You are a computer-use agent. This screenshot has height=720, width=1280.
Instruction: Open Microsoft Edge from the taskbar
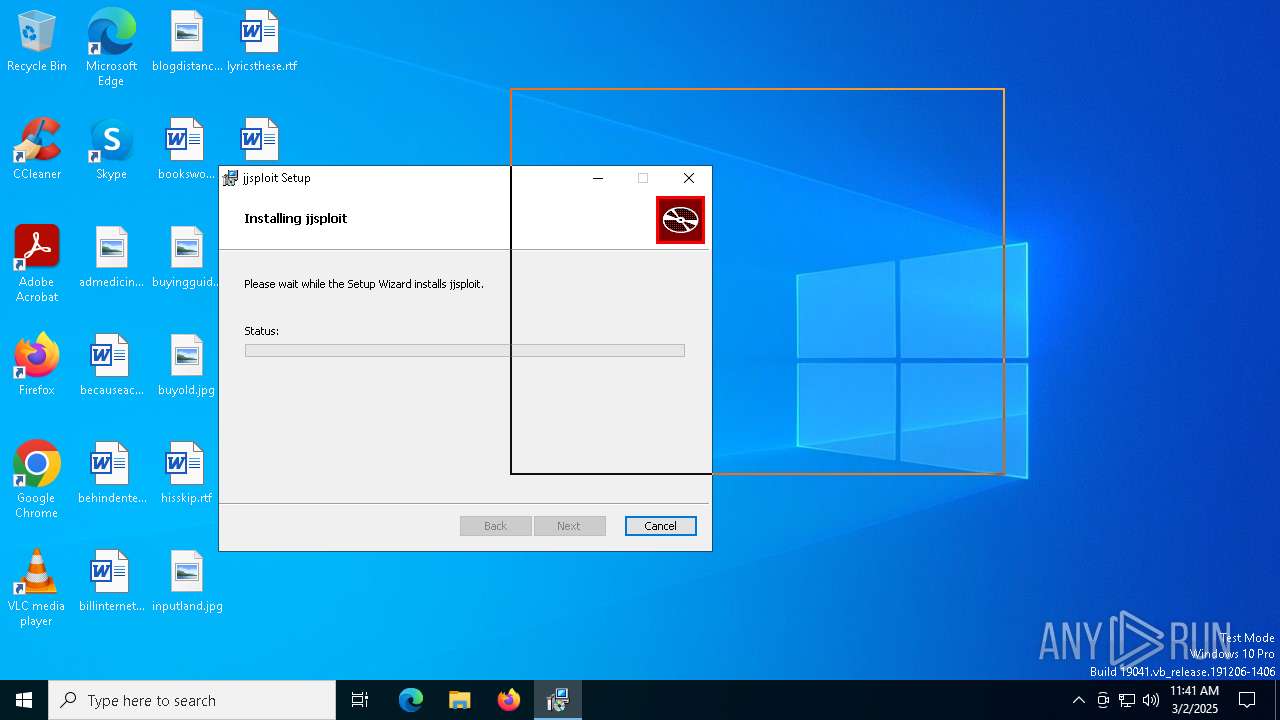coord(411,700)
